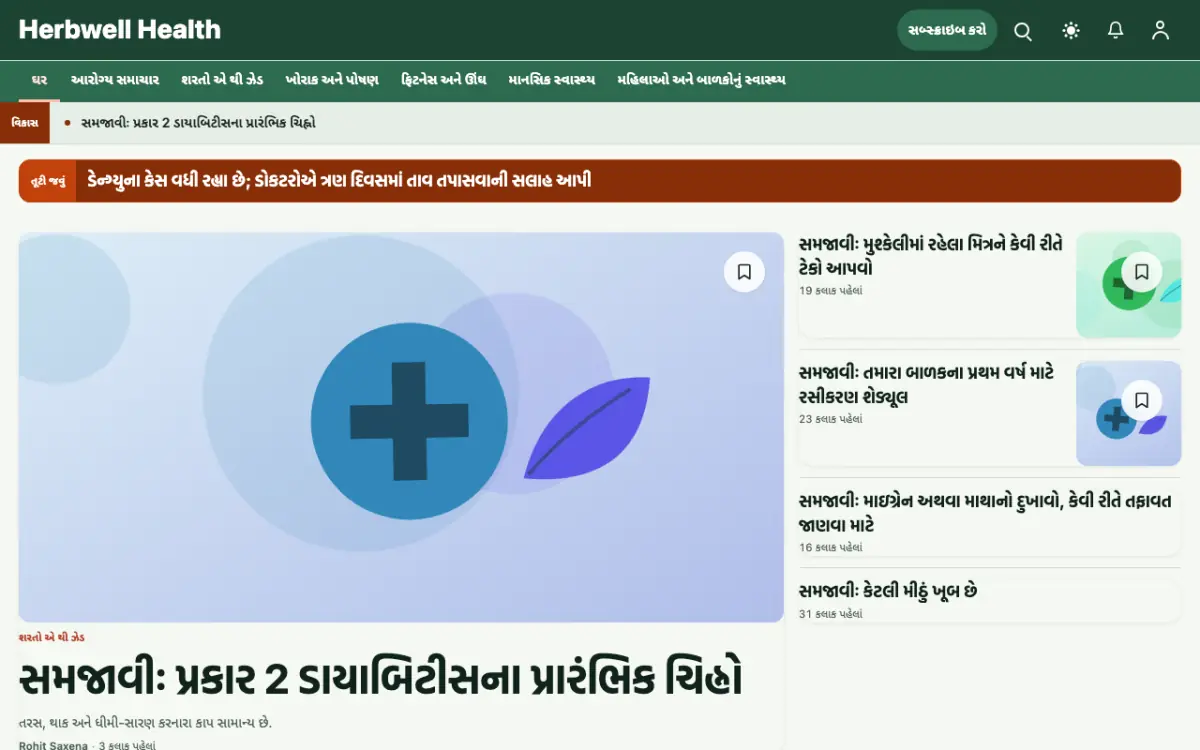The image size is (1200, 750).
Task: Bookmark the article about supporting a friend
Action: [1142, 271]
